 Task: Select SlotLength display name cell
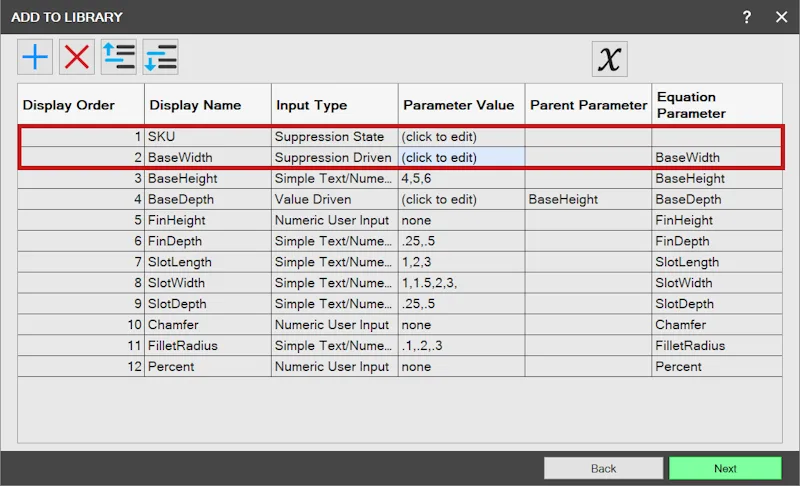[208, 262]
